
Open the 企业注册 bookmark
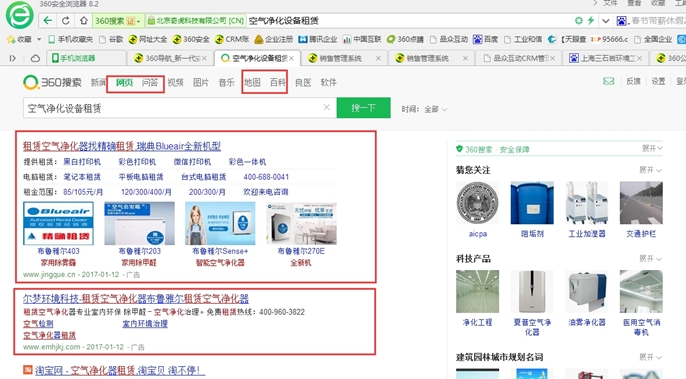click(x=273, y=39)
